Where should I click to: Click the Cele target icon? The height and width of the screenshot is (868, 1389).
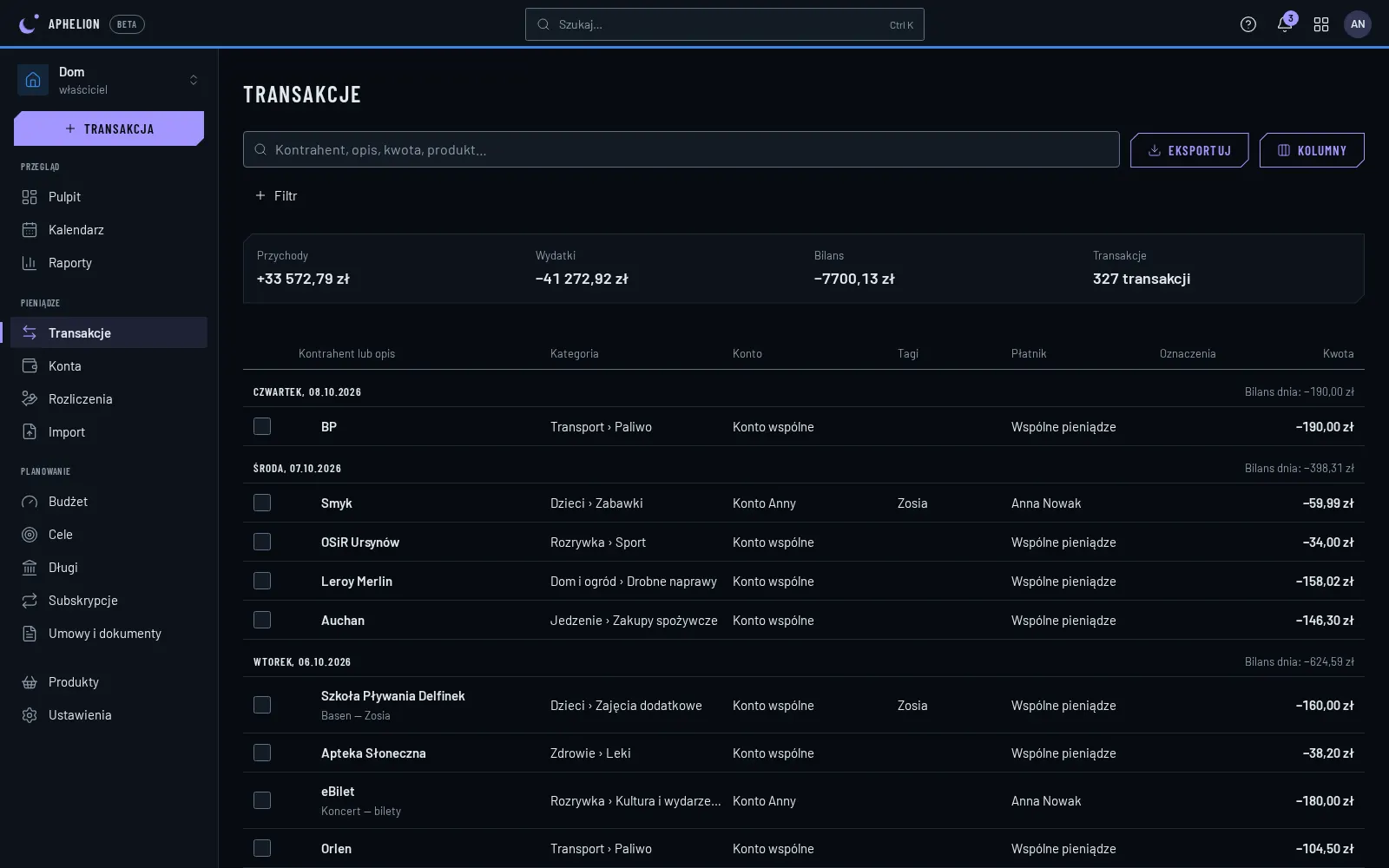[30, 535]
